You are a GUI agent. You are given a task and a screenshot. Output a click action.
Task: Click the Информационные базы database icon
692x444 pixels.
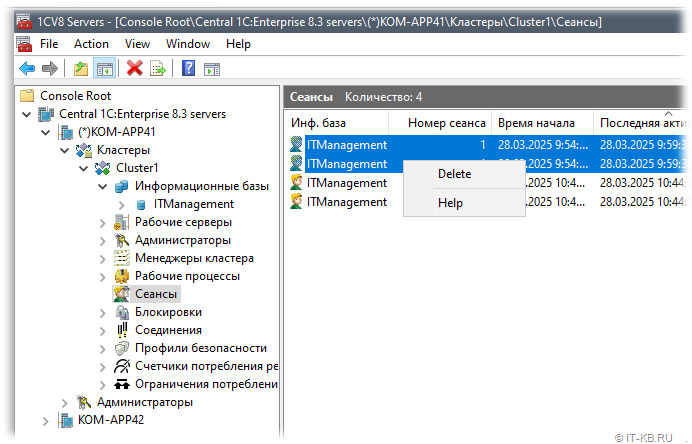coord(121,186)
